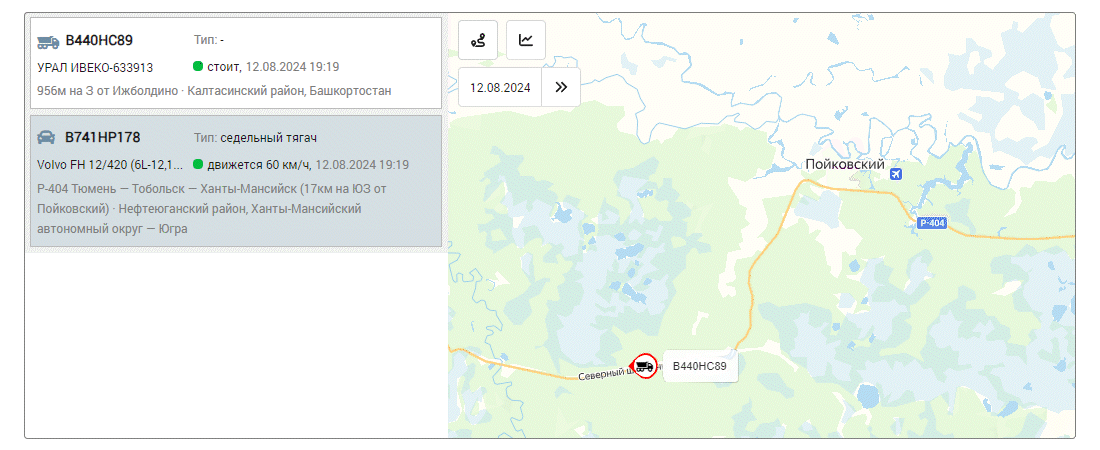Image resolution: width=1100 pixels, height=450 pixels.
Task: Click the P-404 road shield on map
Action: 932,223
